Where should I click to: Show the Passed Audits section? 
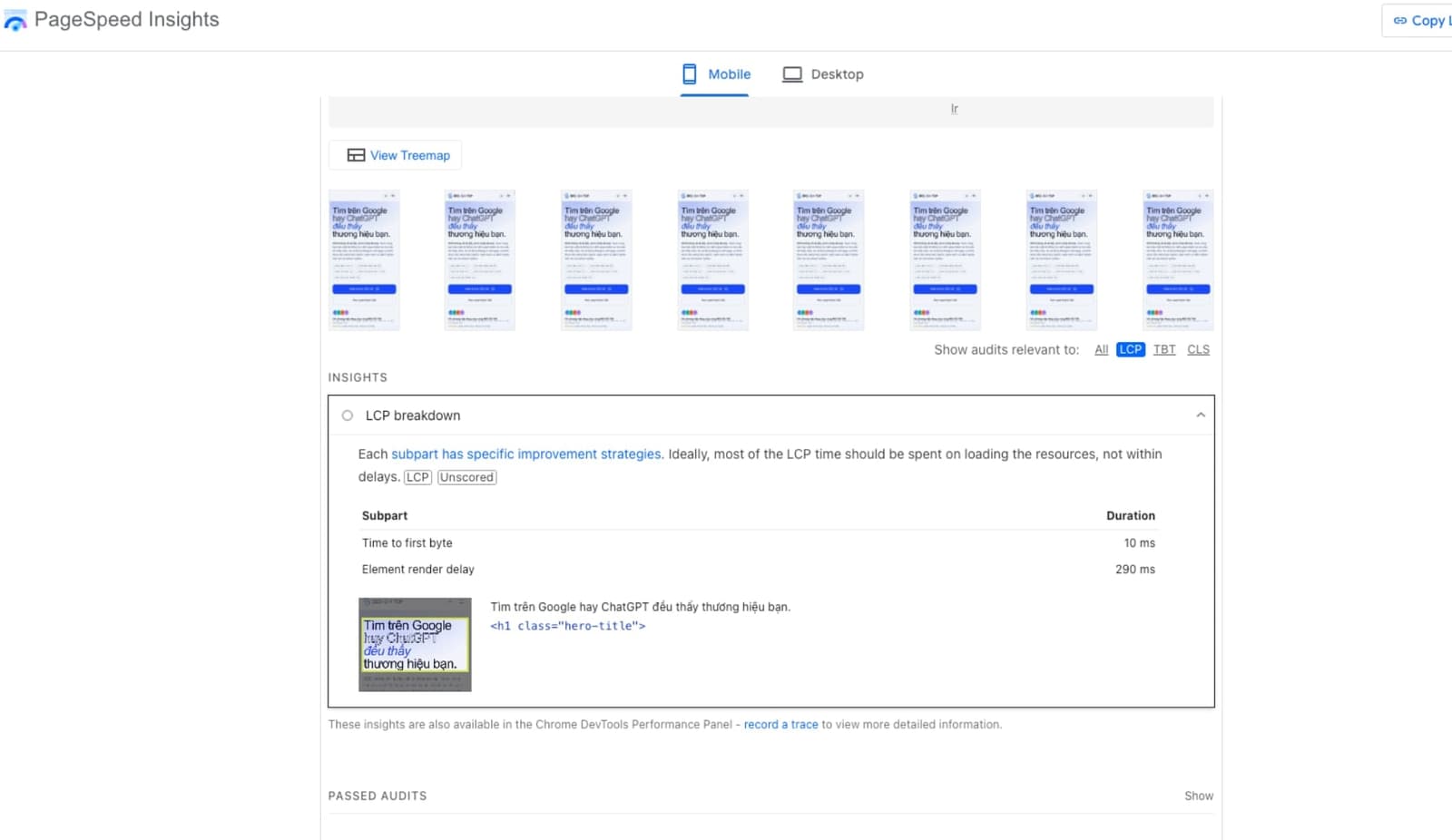click(1199, 796)
